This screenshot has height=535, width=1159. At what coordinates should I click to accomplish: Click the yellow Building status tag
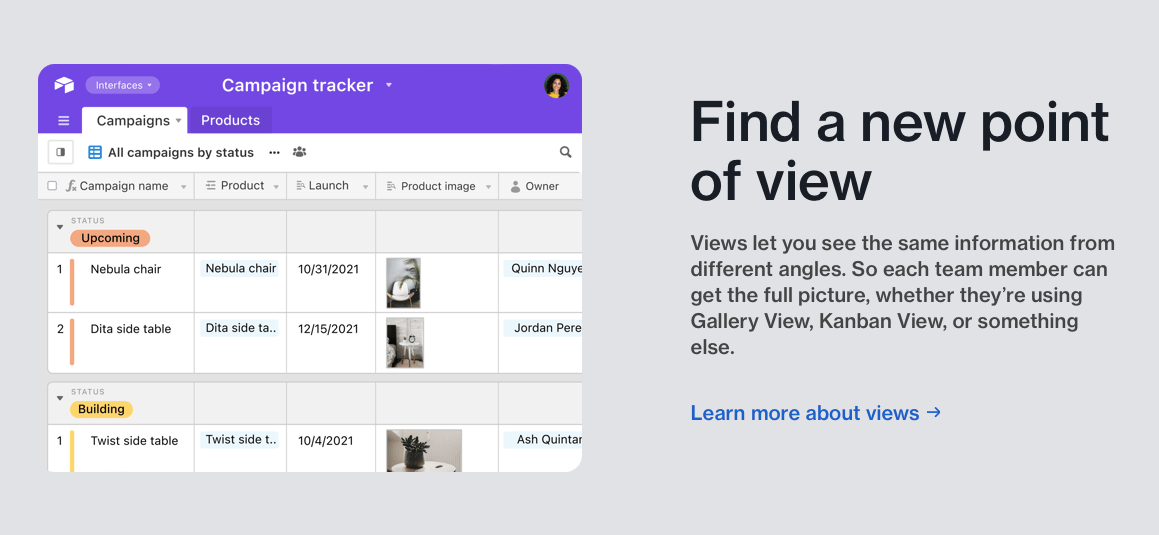101,409
